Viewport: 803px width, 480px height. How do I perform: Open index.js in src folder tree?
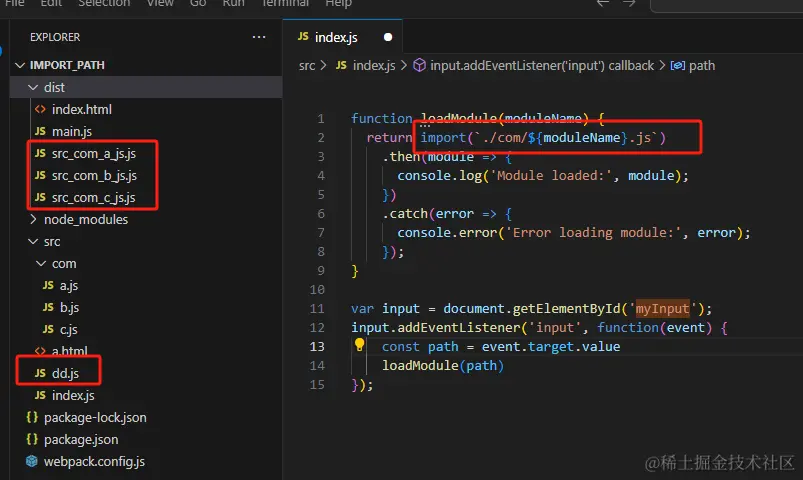point(73,395)
